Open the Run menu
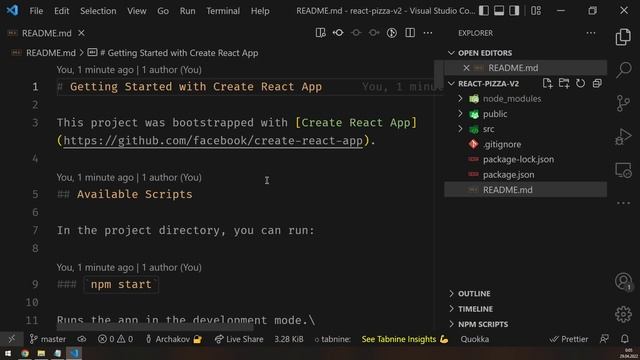The height and width of the screenshot is (360, 640). (x=187, y=11)
